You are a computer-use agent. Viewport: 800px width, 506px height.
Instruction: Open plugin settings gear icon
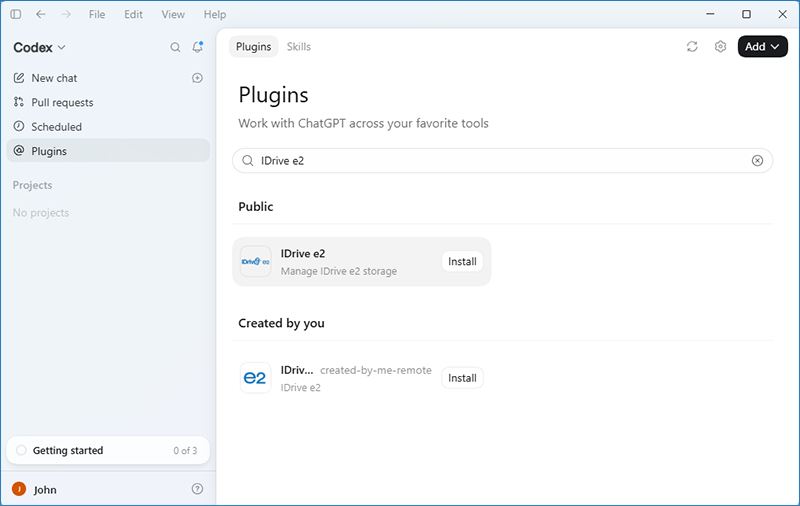point(720,46)
